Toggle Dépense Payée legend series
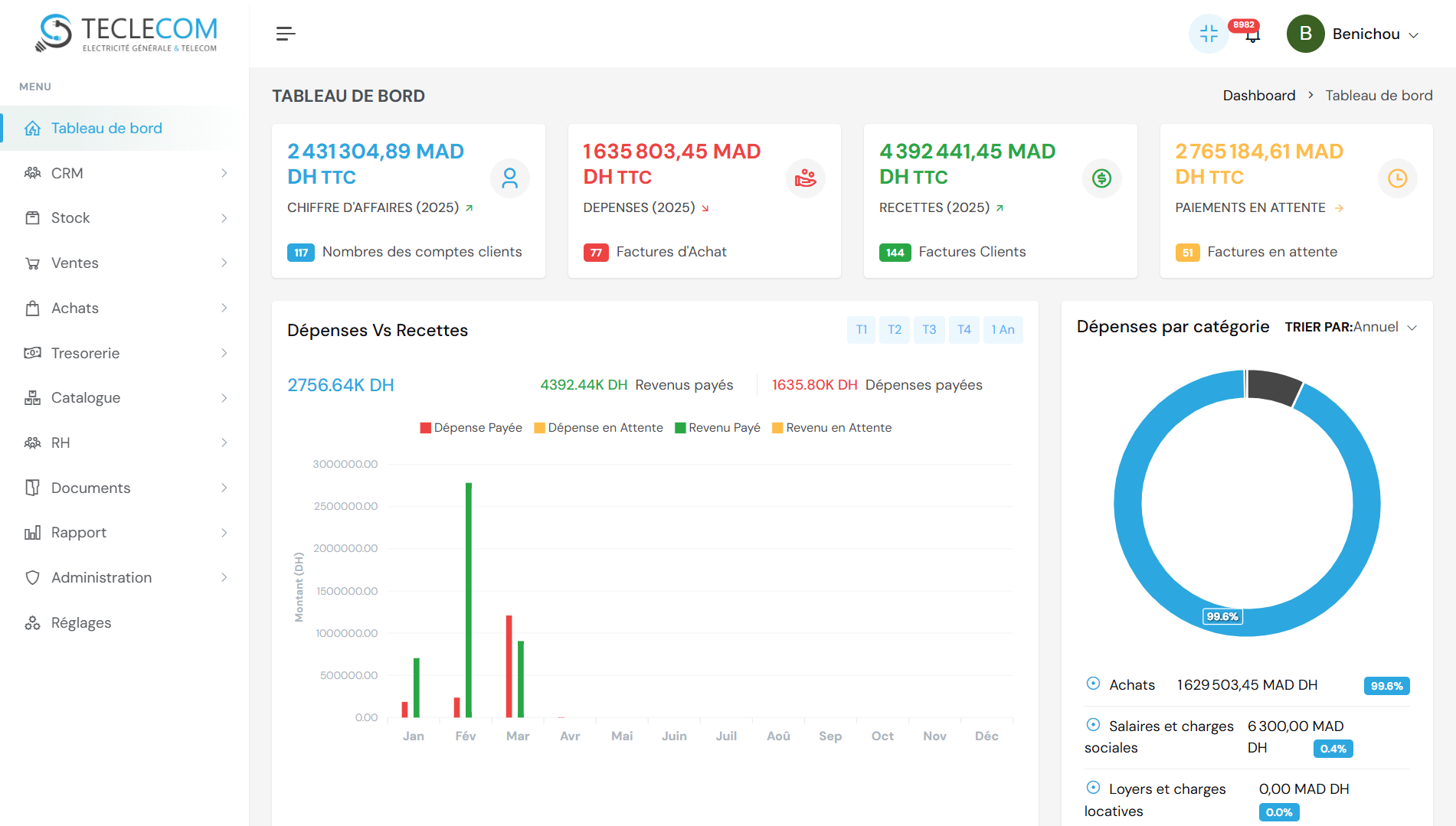 pyautogui.click(x=471, y=428)
